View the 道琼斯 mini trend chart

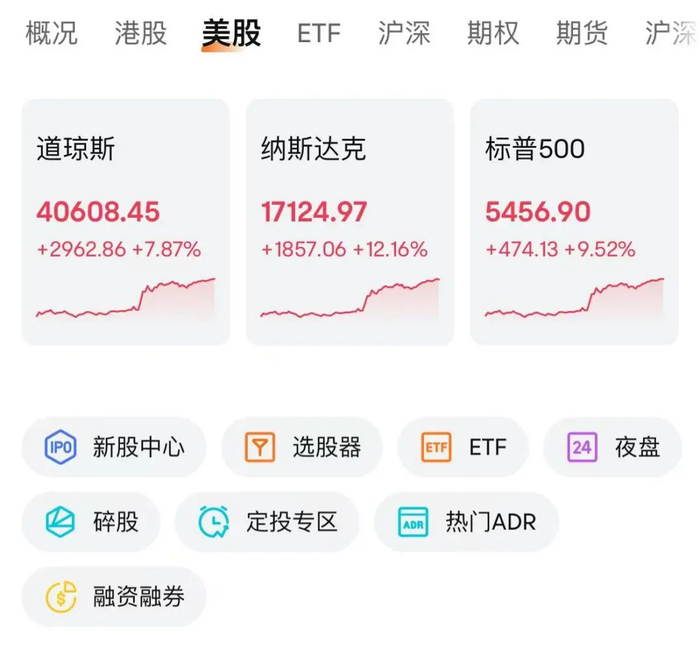coord(126,300)
